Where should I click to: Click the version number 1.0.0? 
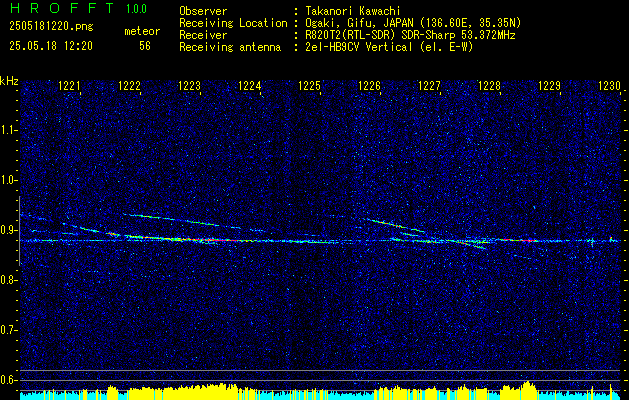(136, 9)
